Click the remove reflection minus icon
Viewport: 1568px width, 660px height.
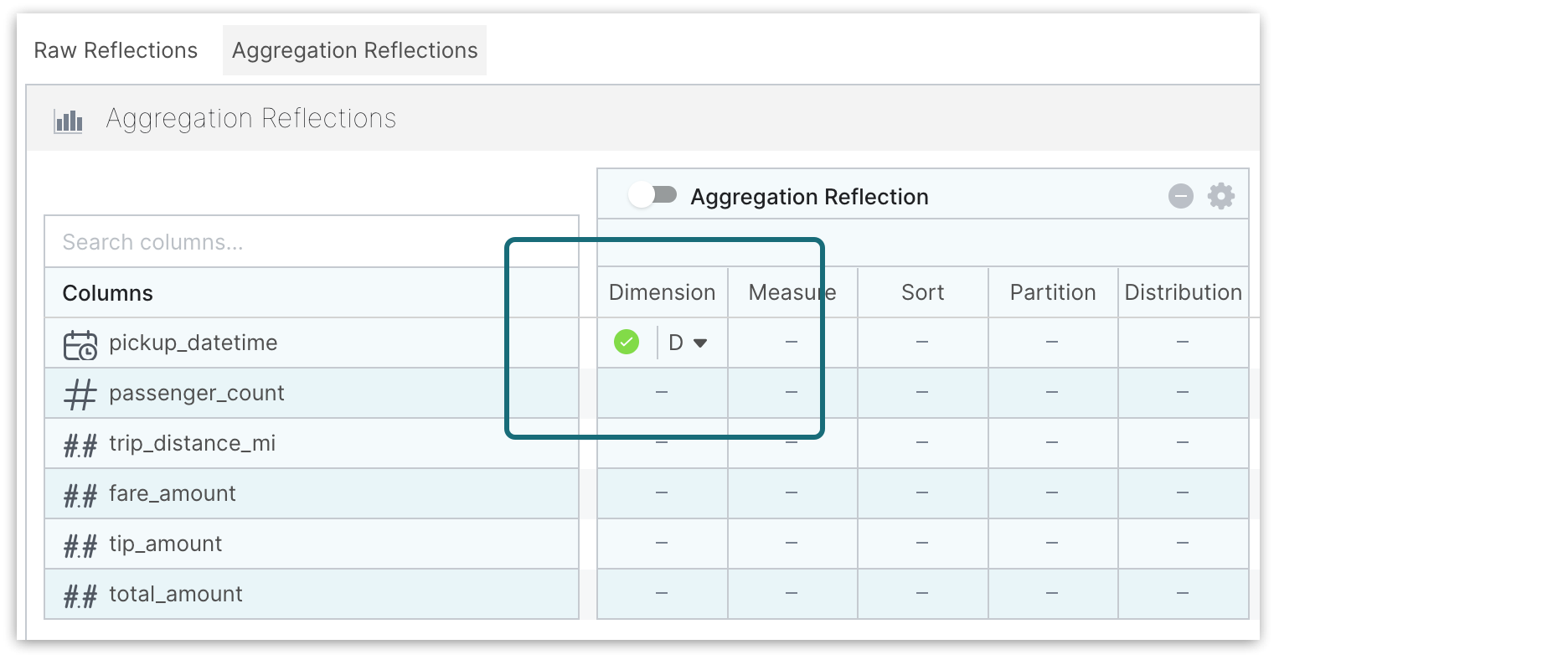coord(1180,196)
